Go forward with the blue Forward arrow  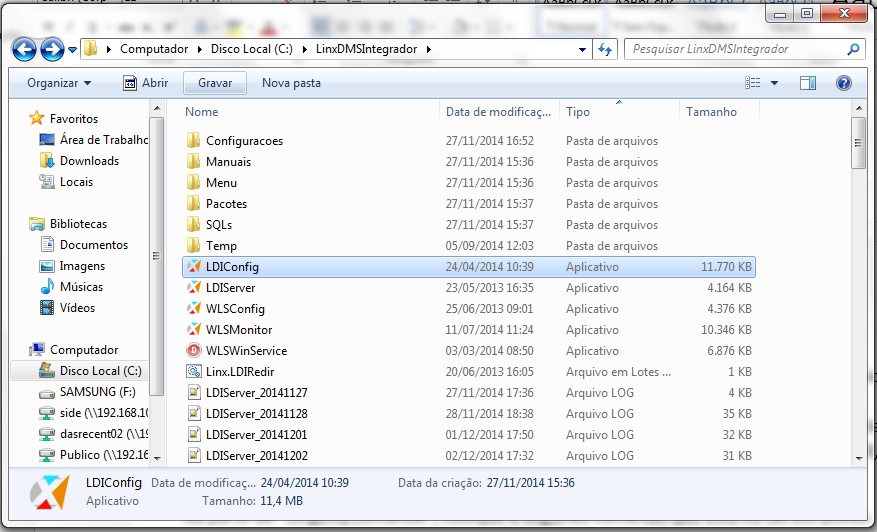click(52, 49)
